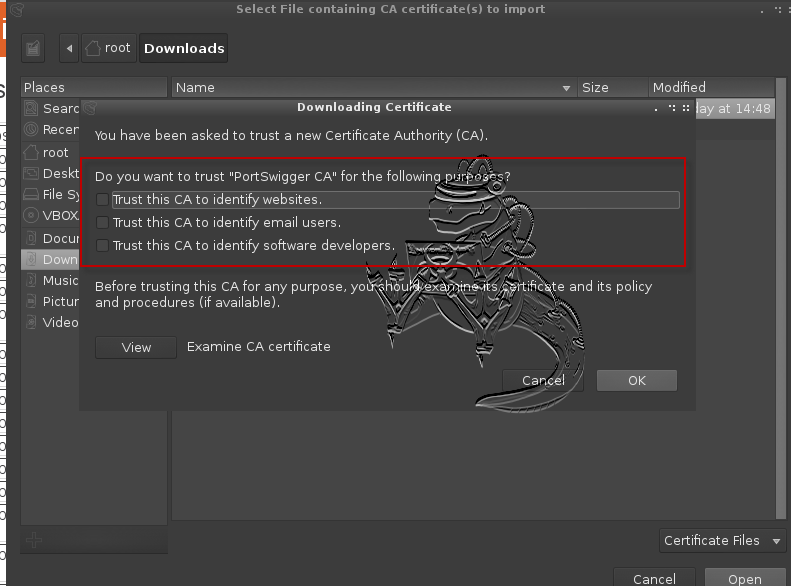The height and width of the screenshot is (586, 791).
Task: Click Places column header
Action: pos(94,87)
